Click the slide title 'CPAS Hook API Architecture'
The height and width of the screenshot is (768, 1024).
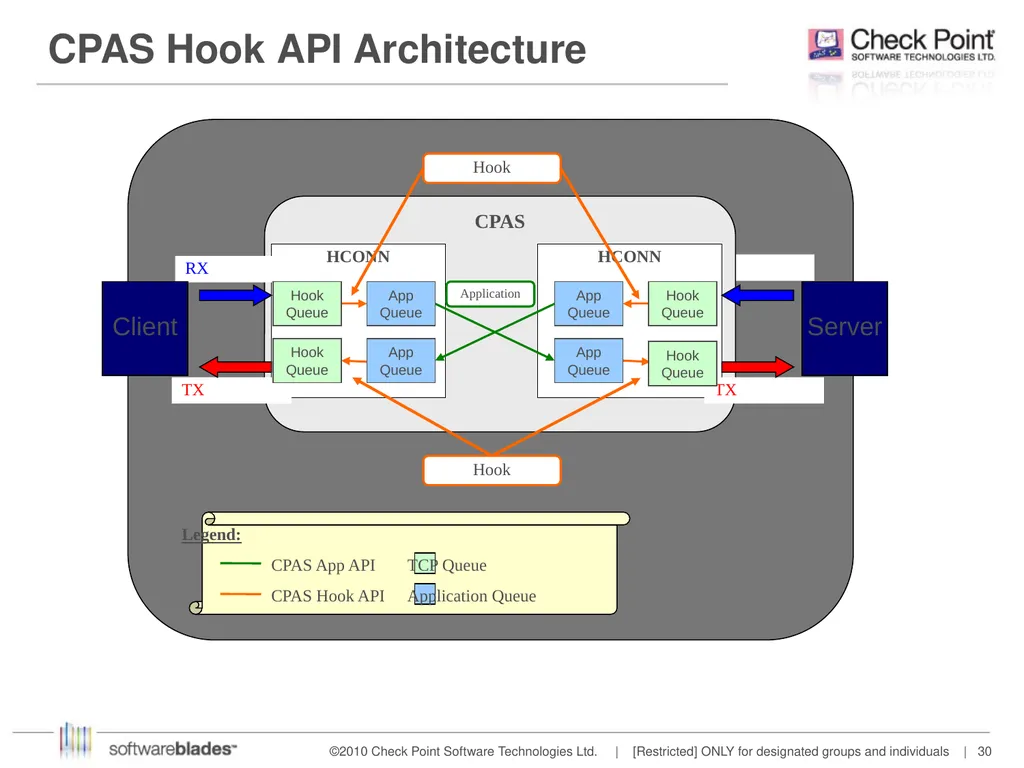[317, 49]
